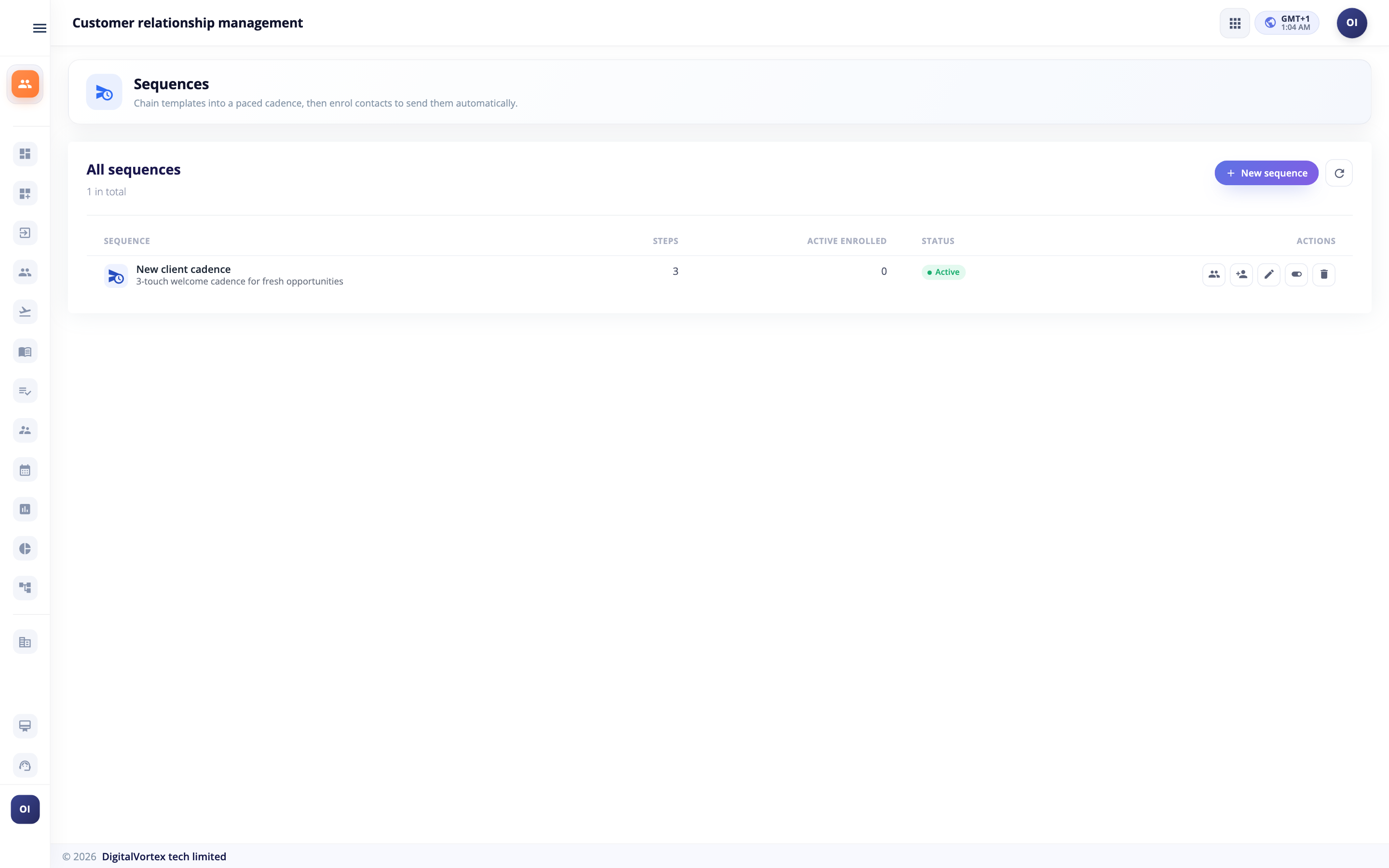Open the apps grid launcher in the header
This screenshot has width=1389, height=868.
point(1235,23)
